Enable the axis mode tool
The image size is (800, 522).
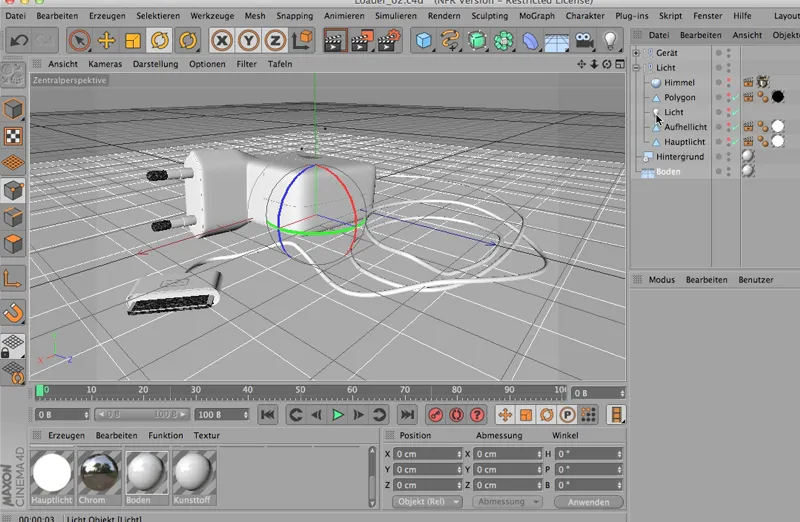13,279
